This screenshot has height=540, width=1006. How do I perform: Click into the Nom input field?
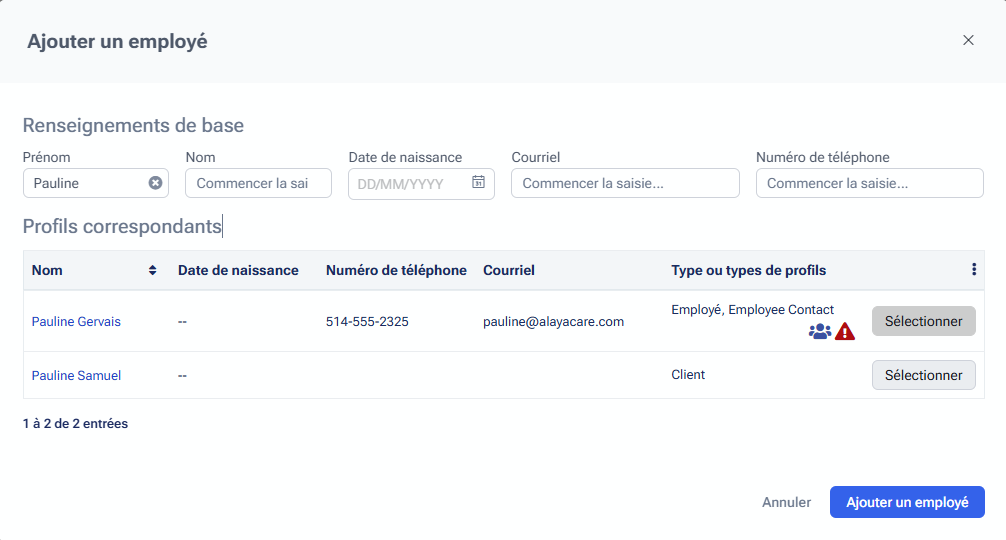coord(257,183)
